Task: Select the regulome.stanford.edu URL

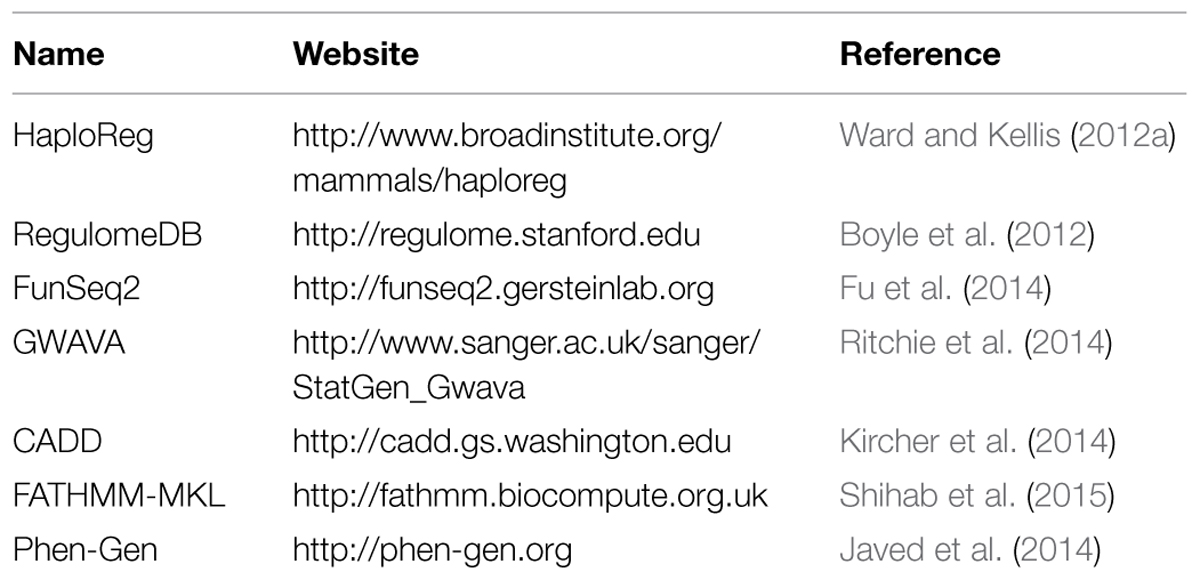Action: [x=496, y=236]
